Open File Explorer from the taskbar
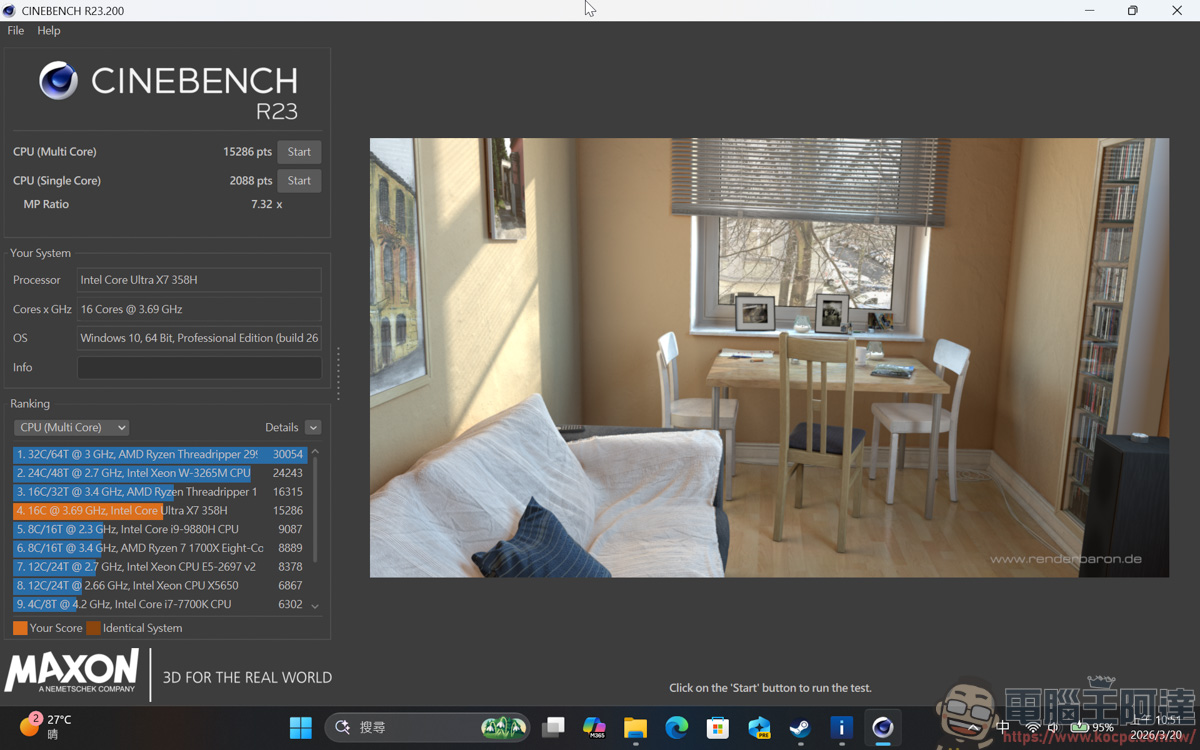1200x750 pixels. point(635,728)
